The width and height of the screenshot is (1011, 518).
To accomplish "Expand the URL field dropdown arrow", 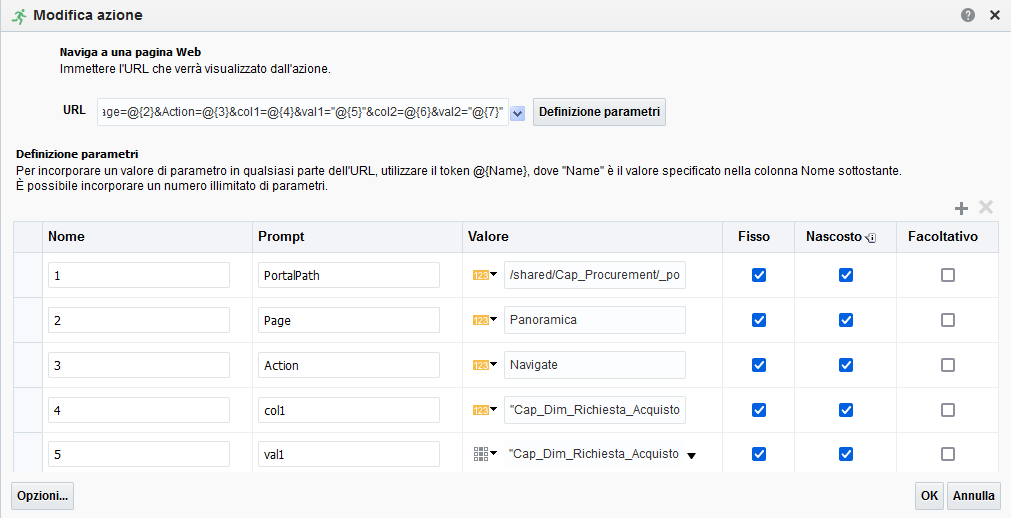I will coord(518,113).
